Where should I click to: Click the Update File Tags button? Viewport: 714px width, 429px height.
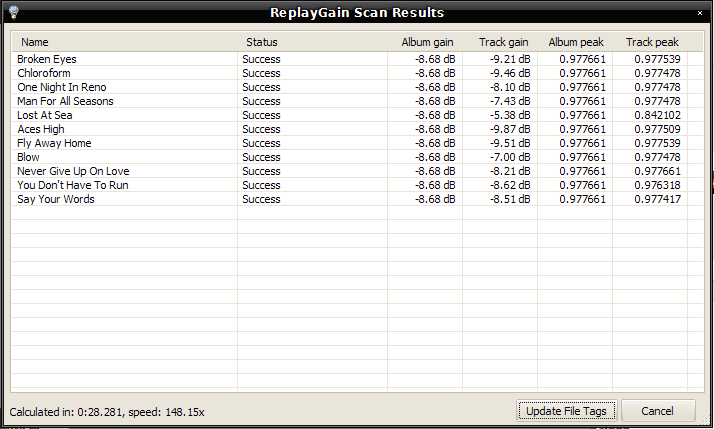(x=566, y=411)
